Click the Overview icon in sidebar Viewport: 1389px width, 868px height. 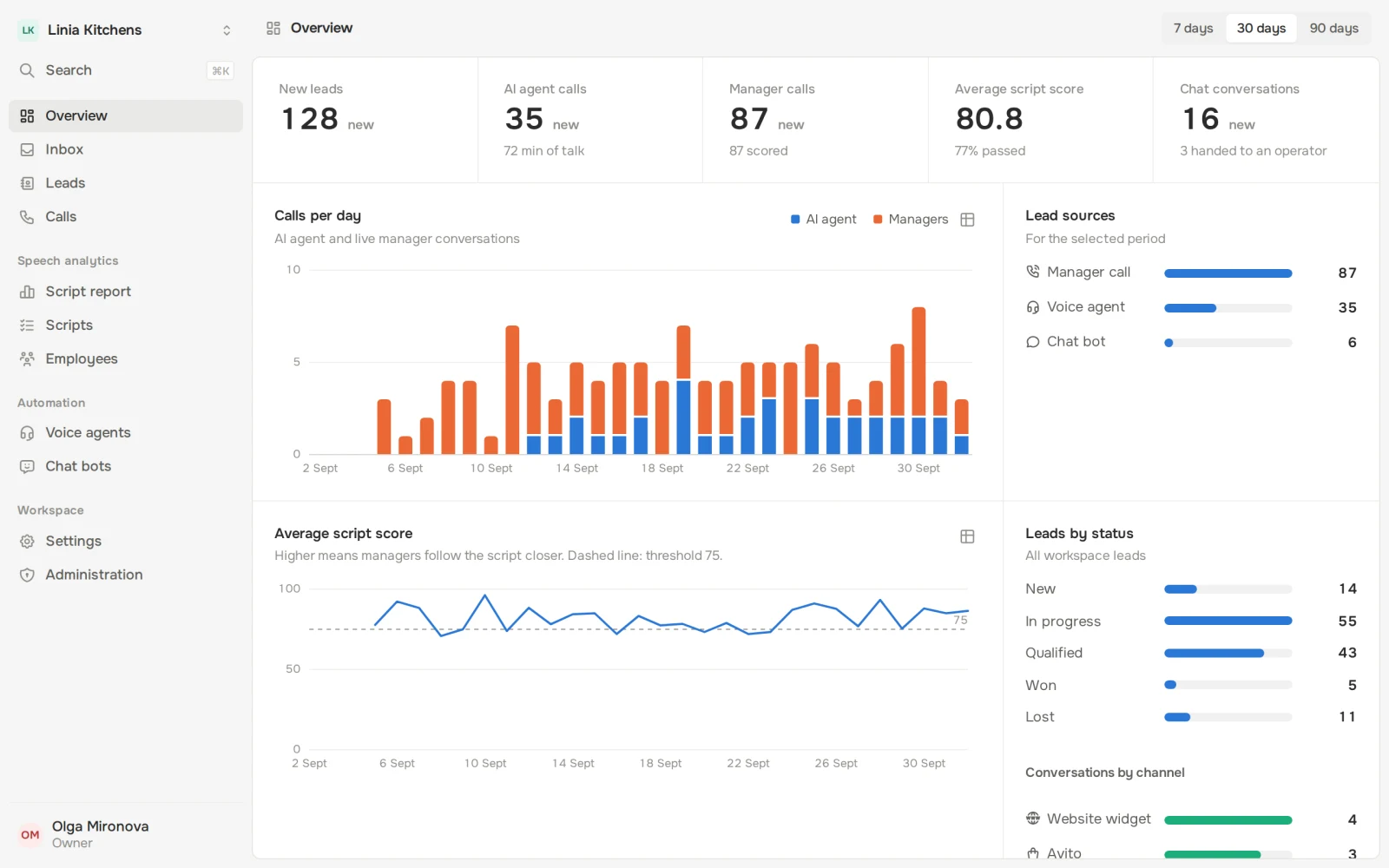click(x=27, y=116)
